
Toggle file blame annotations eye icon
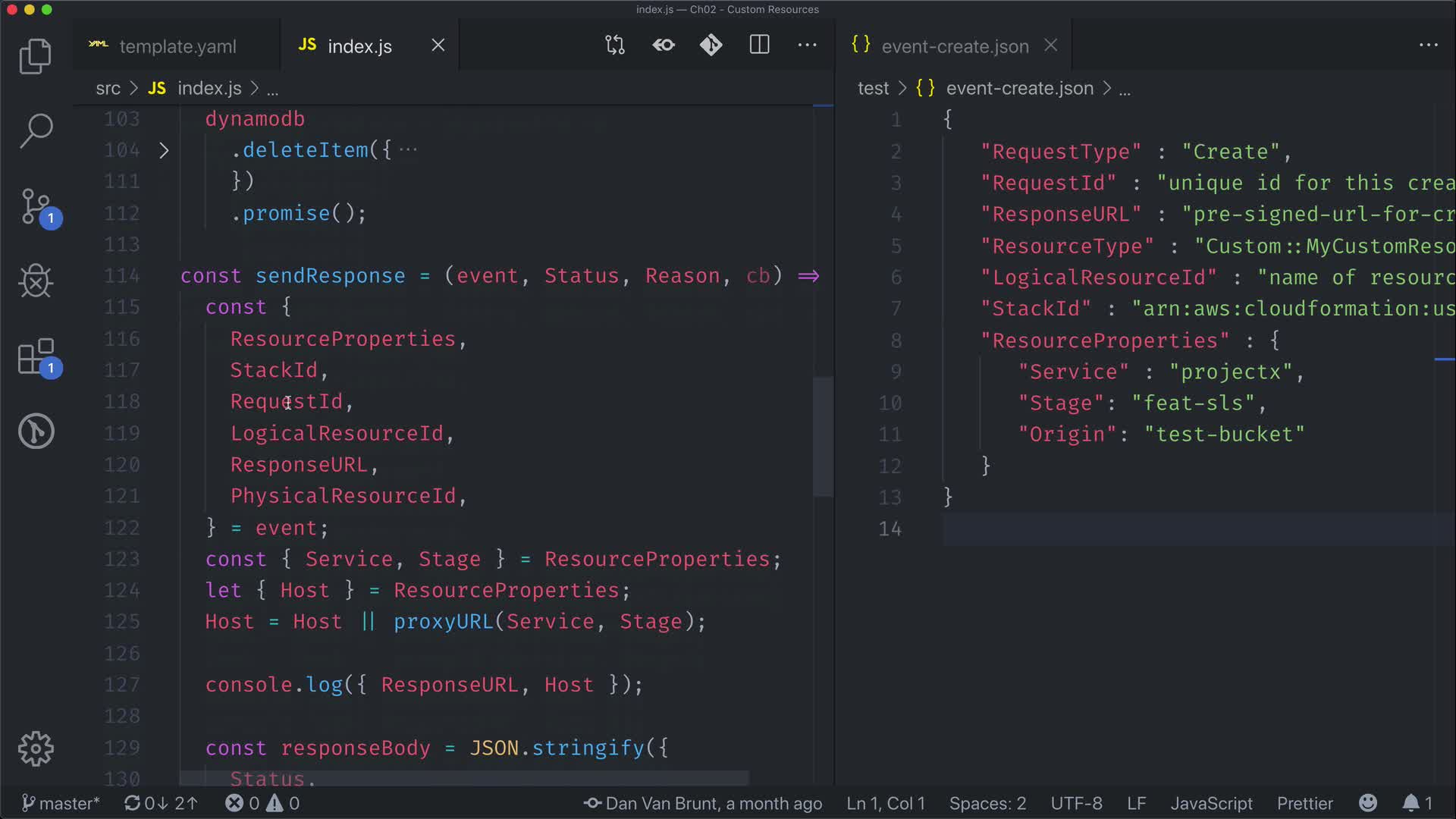[664, 45]
